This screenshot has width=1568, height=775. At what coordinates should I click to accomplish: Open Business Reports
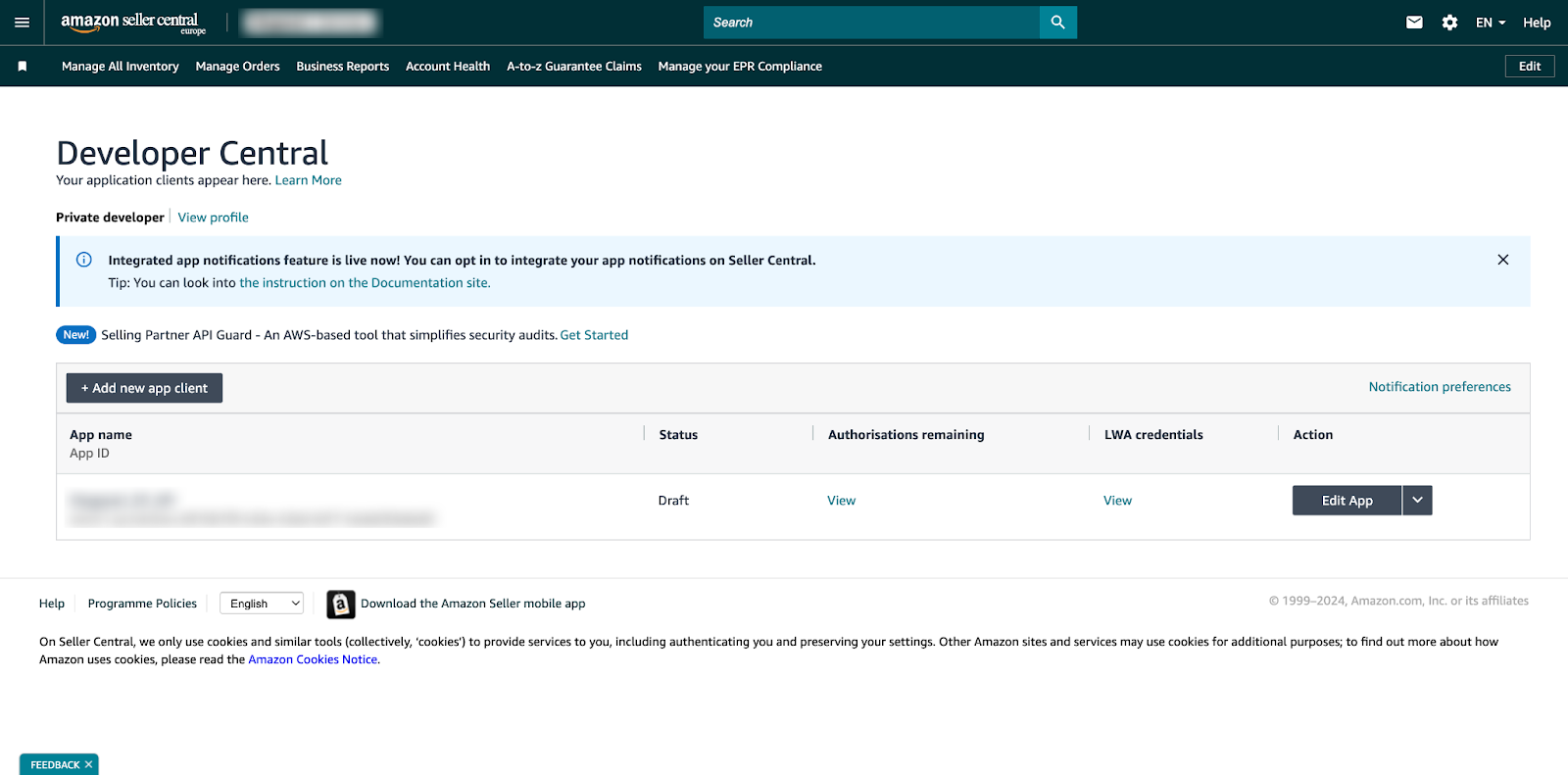click(x=343, y=67)
